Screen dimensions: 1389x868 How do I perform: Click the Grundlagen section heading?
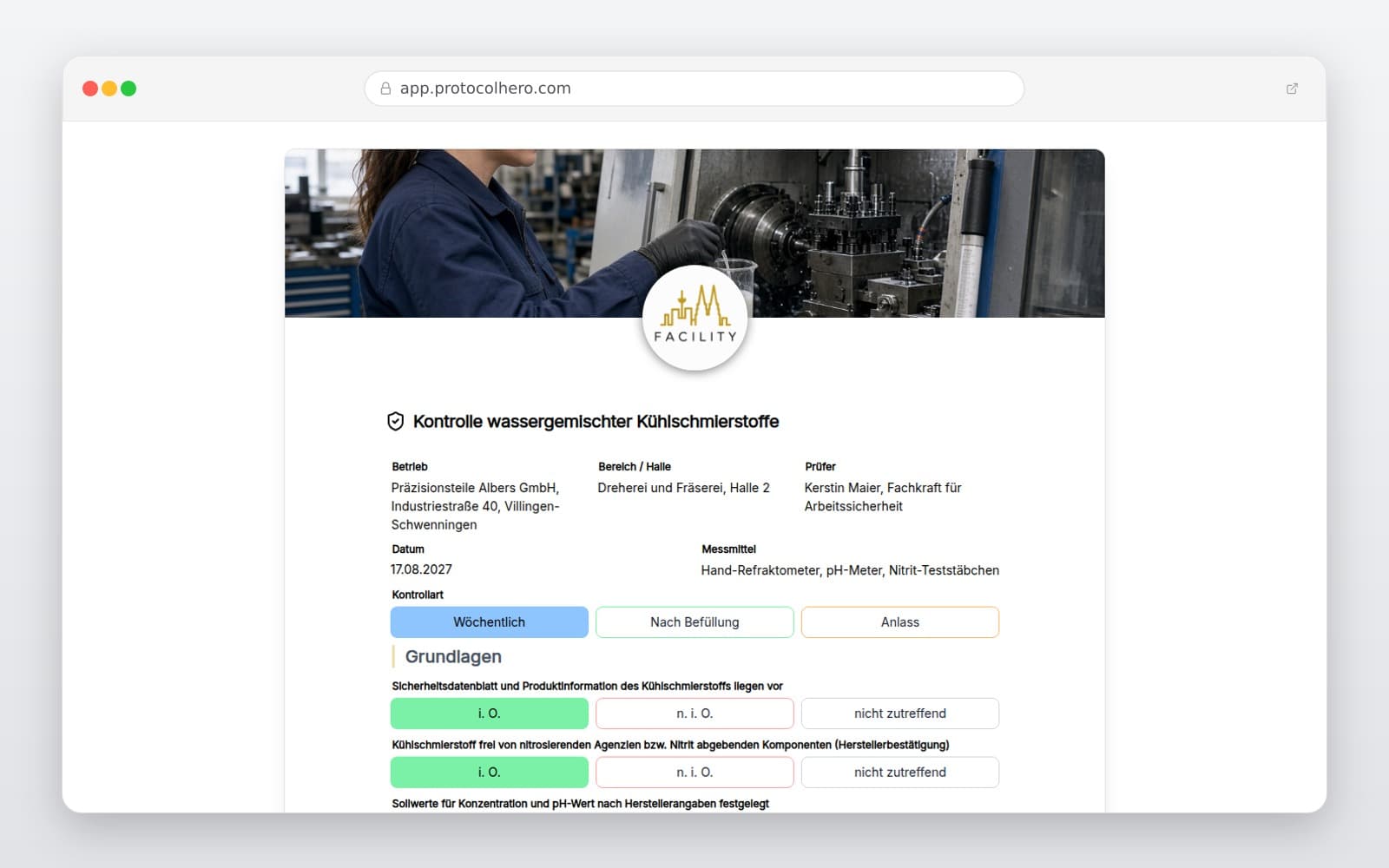tap(453, 657)
